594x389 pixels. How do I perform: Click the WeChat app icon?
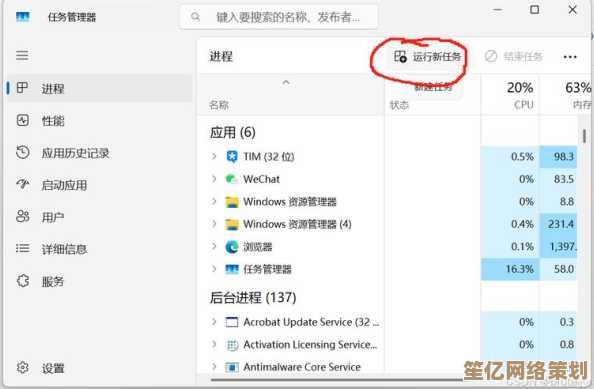(x=231, y=179)
